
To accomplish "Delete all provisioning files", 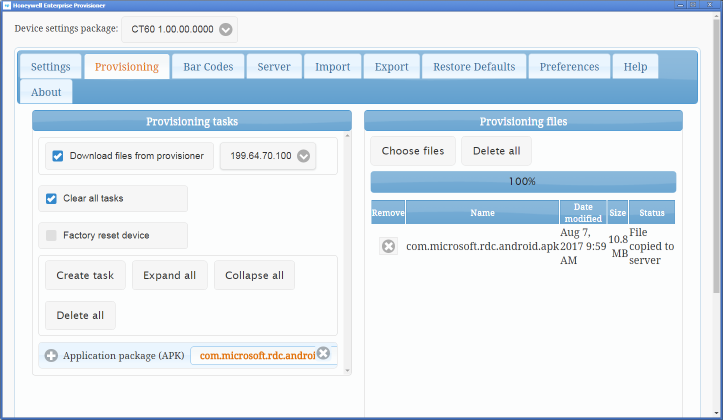I will coord(497,151).
